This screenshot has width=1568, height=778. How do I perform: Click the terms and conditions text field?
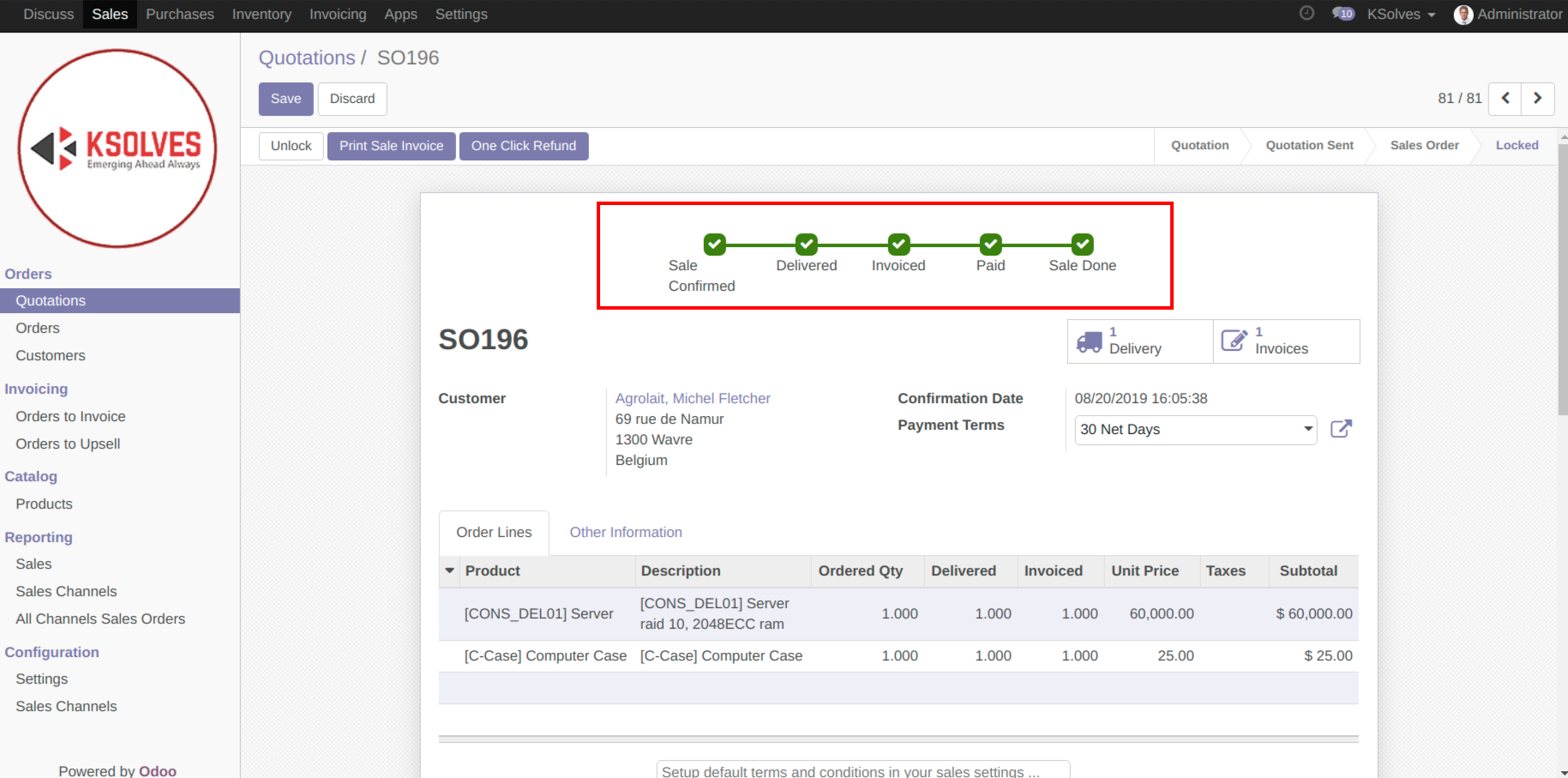click(862, 771)
